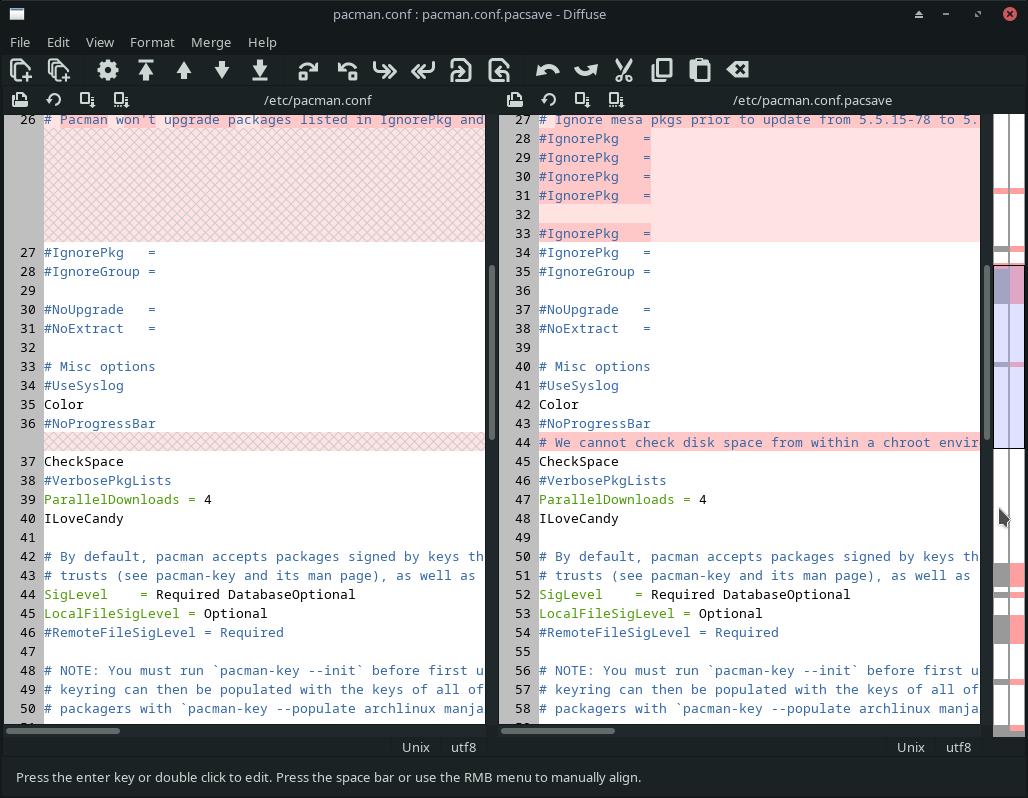Viewport: 1028px width, 798px height.
Task: Create a new 2-way file merge
Action: (21, 70)
